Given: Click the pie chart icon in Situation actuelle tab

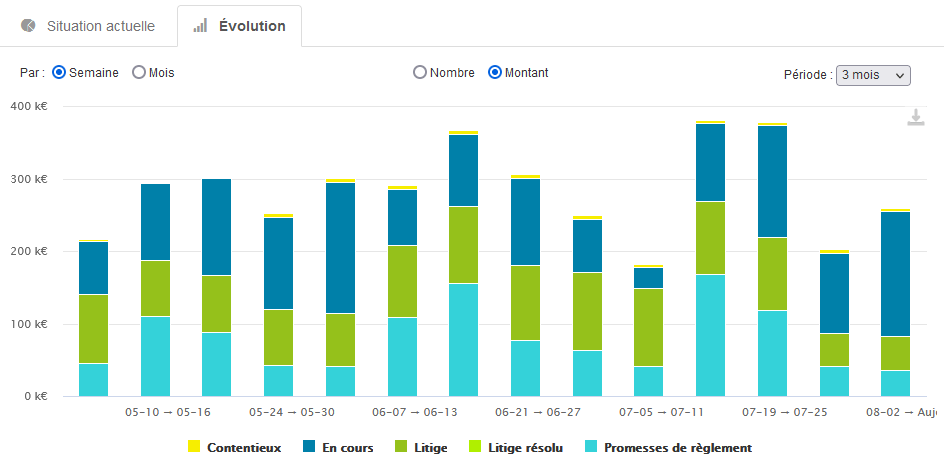Looking at the screenshot, I should pyautogui.click(x=28, y=25).
